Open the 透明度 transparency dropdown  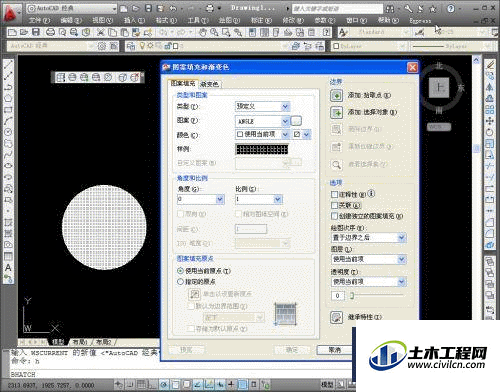pos(402,282)
